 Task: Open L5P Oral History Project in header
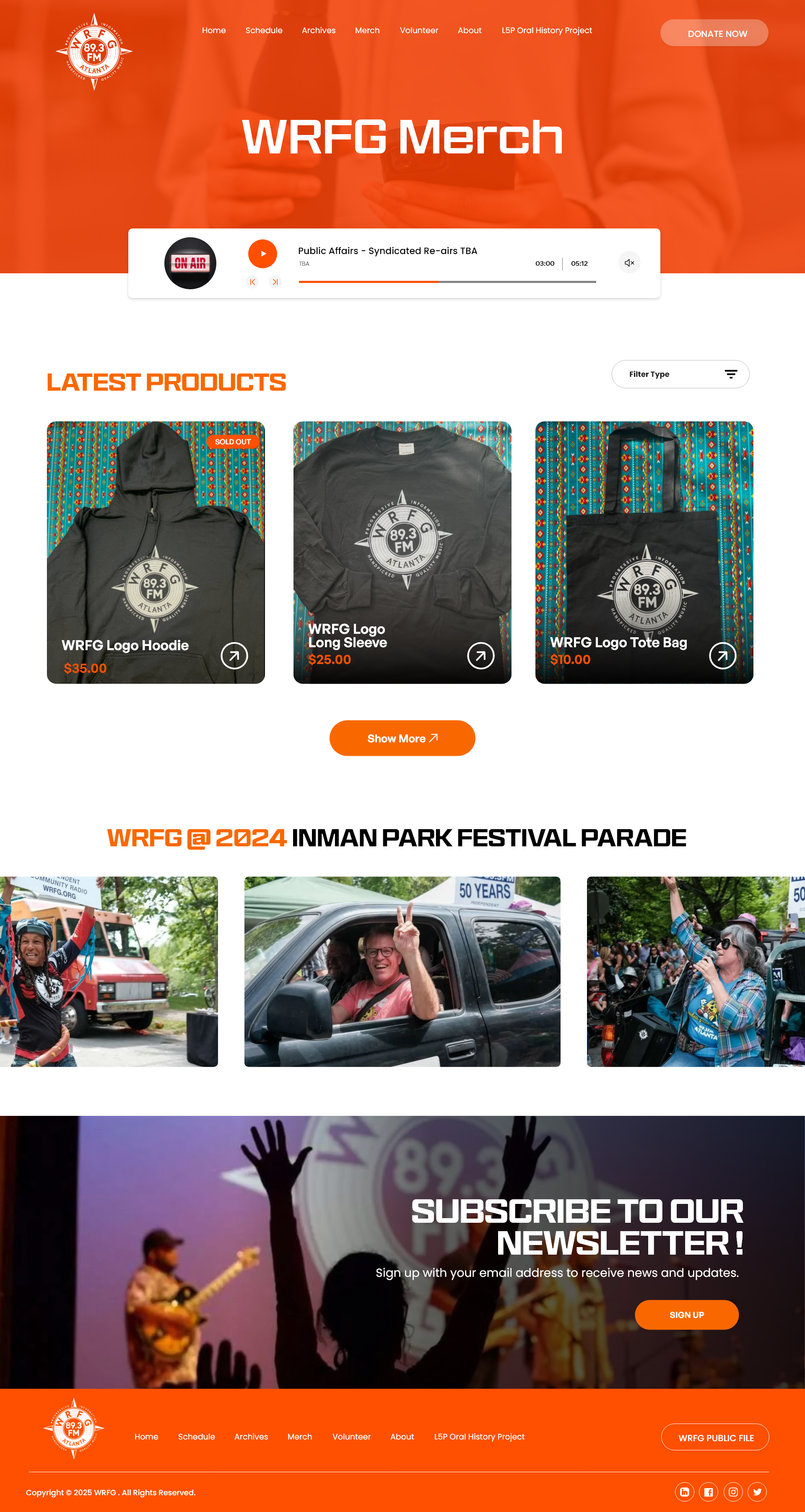(x=547, y=31)
